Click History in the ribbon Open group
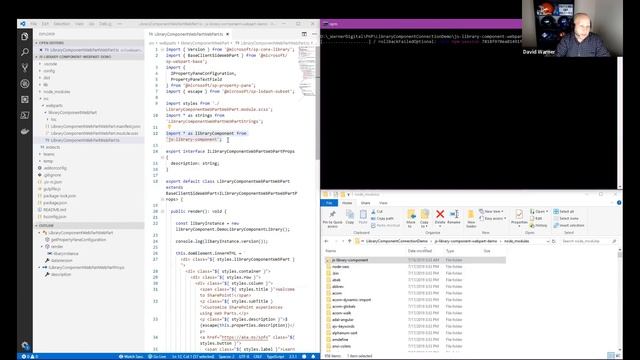This screenshot has width=640, height=360. pyautogui.click(x=538, y=225)
